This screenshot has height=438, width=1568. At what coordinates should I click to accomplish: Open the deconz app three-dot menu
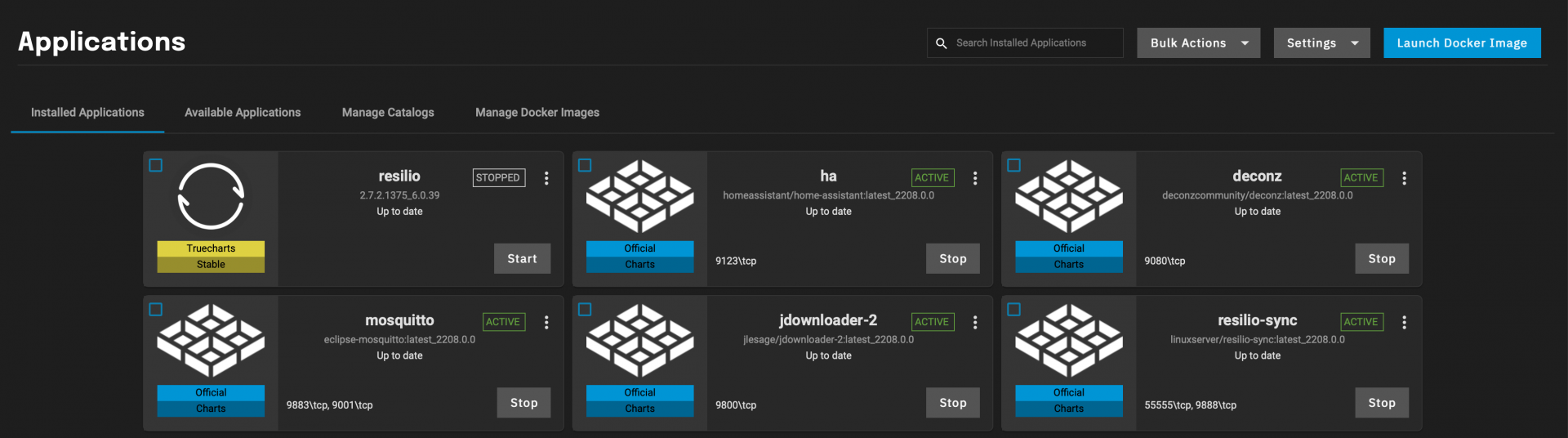[x=1404, y=178]
